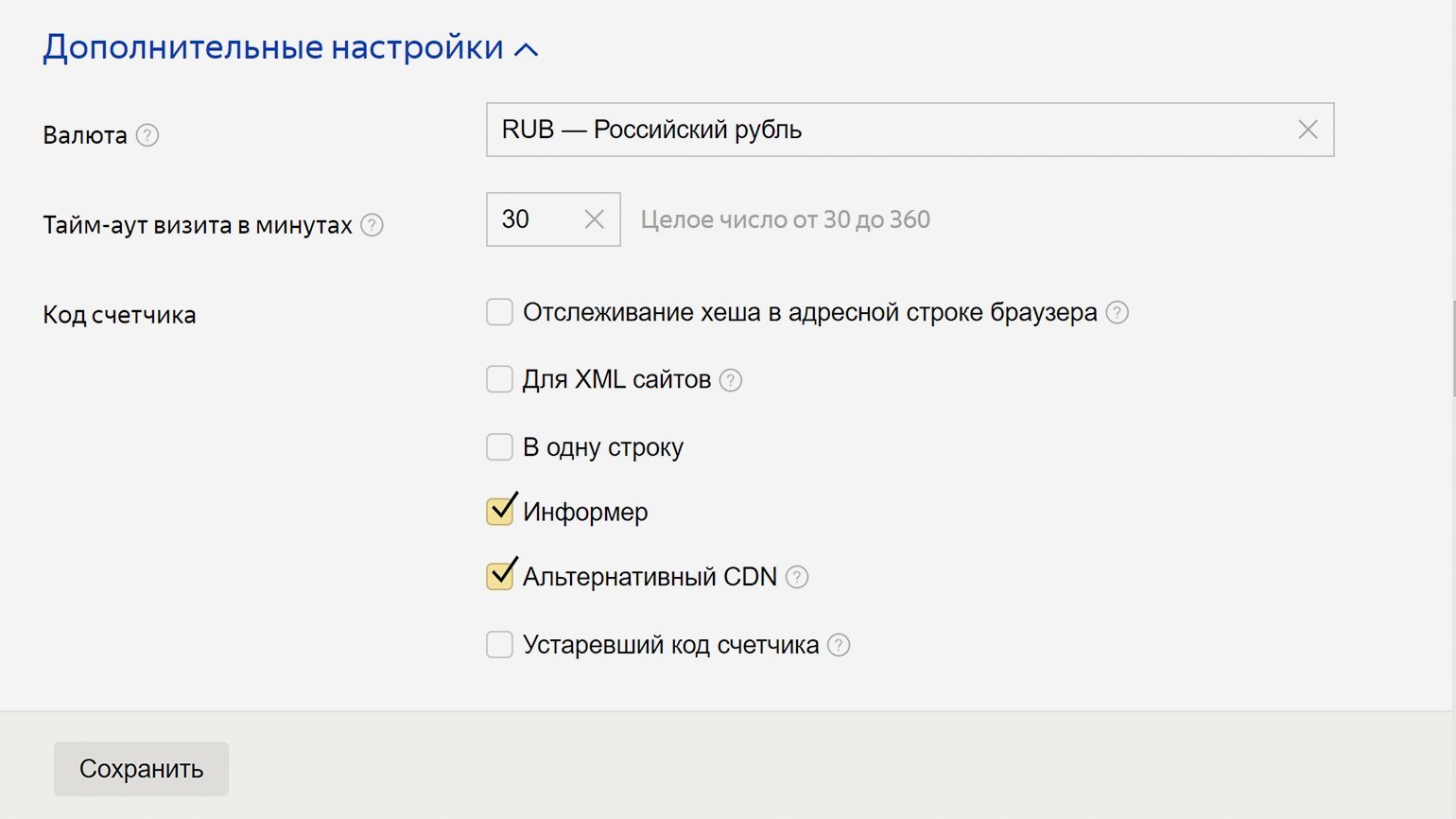
Task: Tick Устаревший код счетчика checkbox
Action: (499, 645)
